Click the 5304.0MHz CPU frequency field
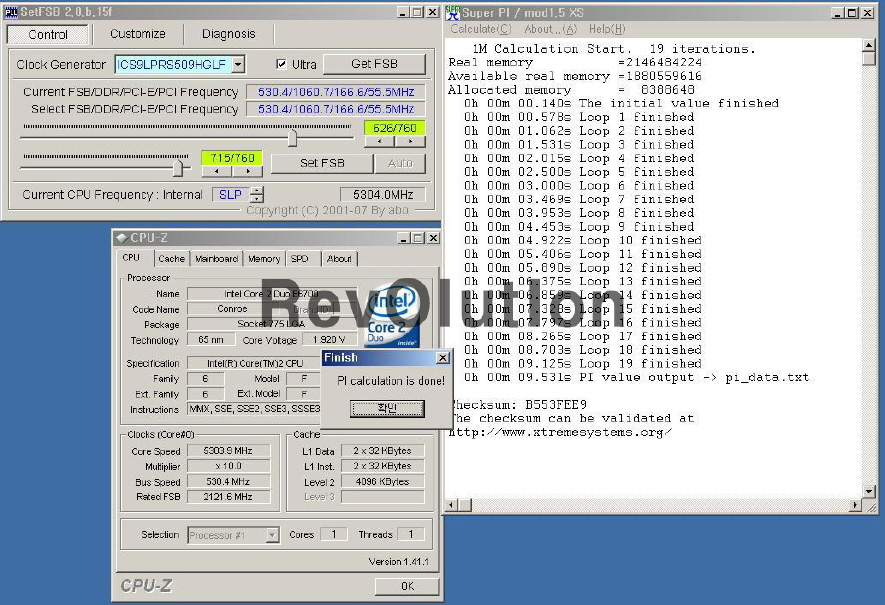Screen dimensions: 885x605 [383, 195]
